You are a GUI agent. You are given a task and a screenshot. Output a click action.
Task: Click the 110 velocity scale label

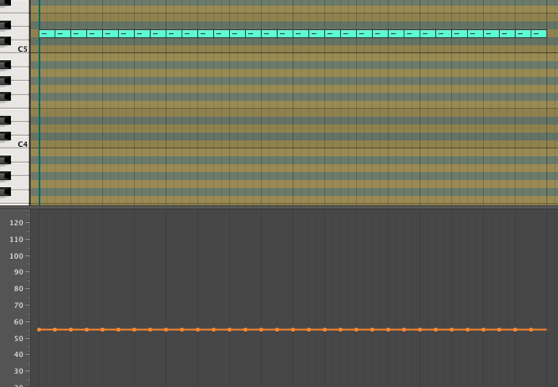16,239
